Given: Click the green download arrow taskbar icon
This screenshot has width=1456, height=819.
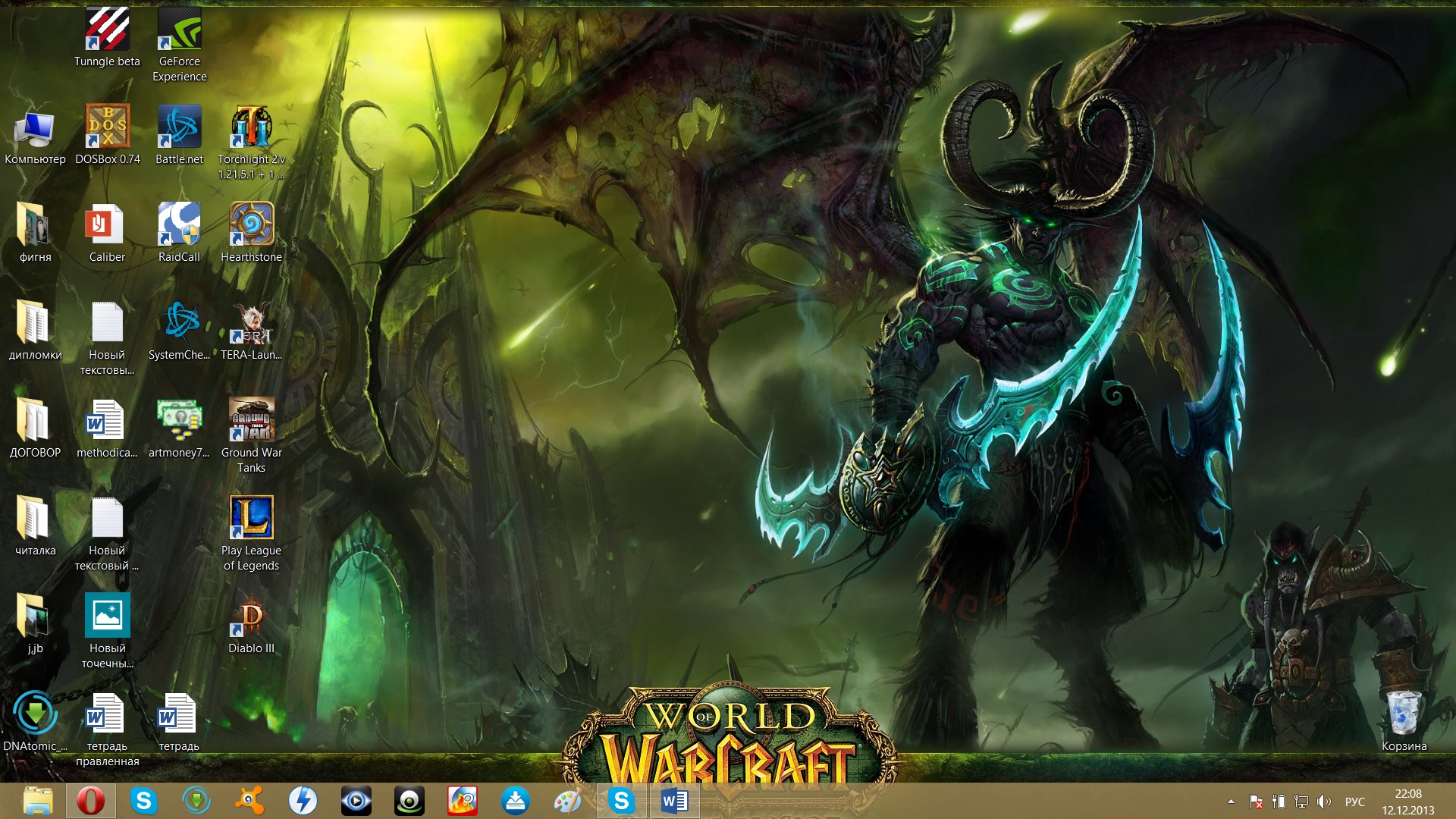Looking at the screenshot, I should pyautogui.click(x=196, y=801).
